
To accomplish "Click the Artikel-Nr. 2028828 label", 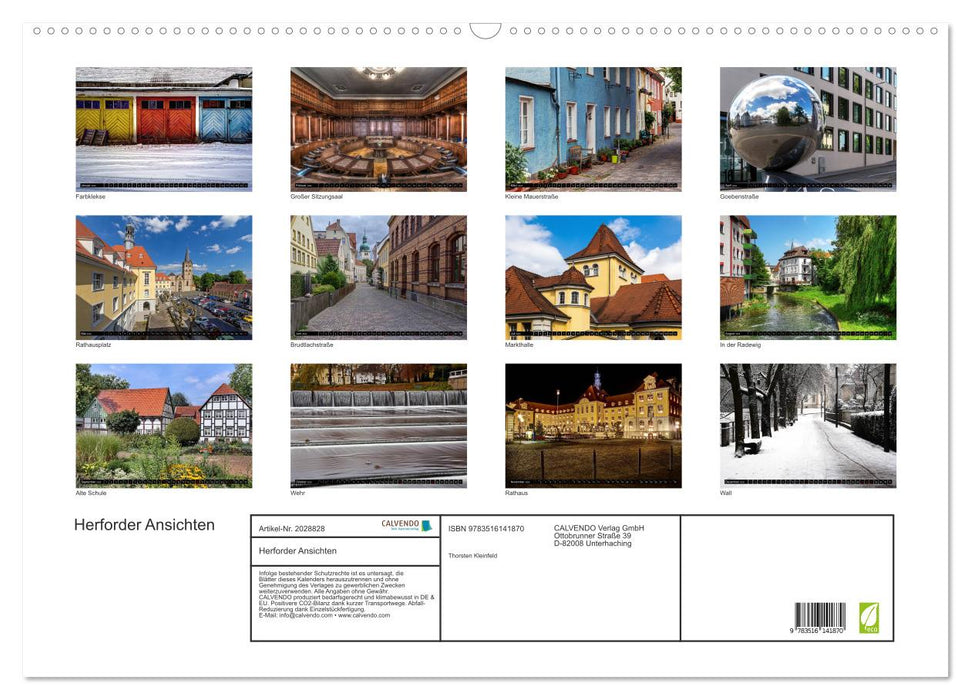I will (x=291, y=529).
